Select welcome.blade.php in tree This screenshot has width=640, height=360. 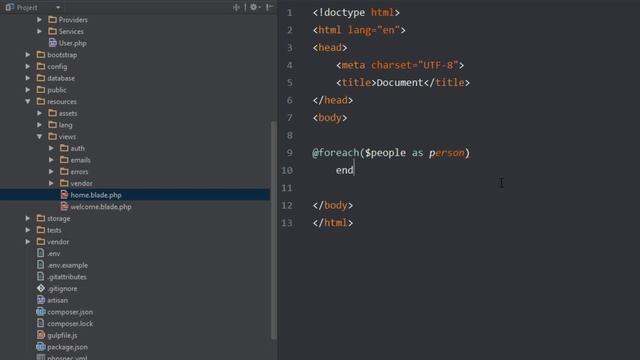click(101, 207)
